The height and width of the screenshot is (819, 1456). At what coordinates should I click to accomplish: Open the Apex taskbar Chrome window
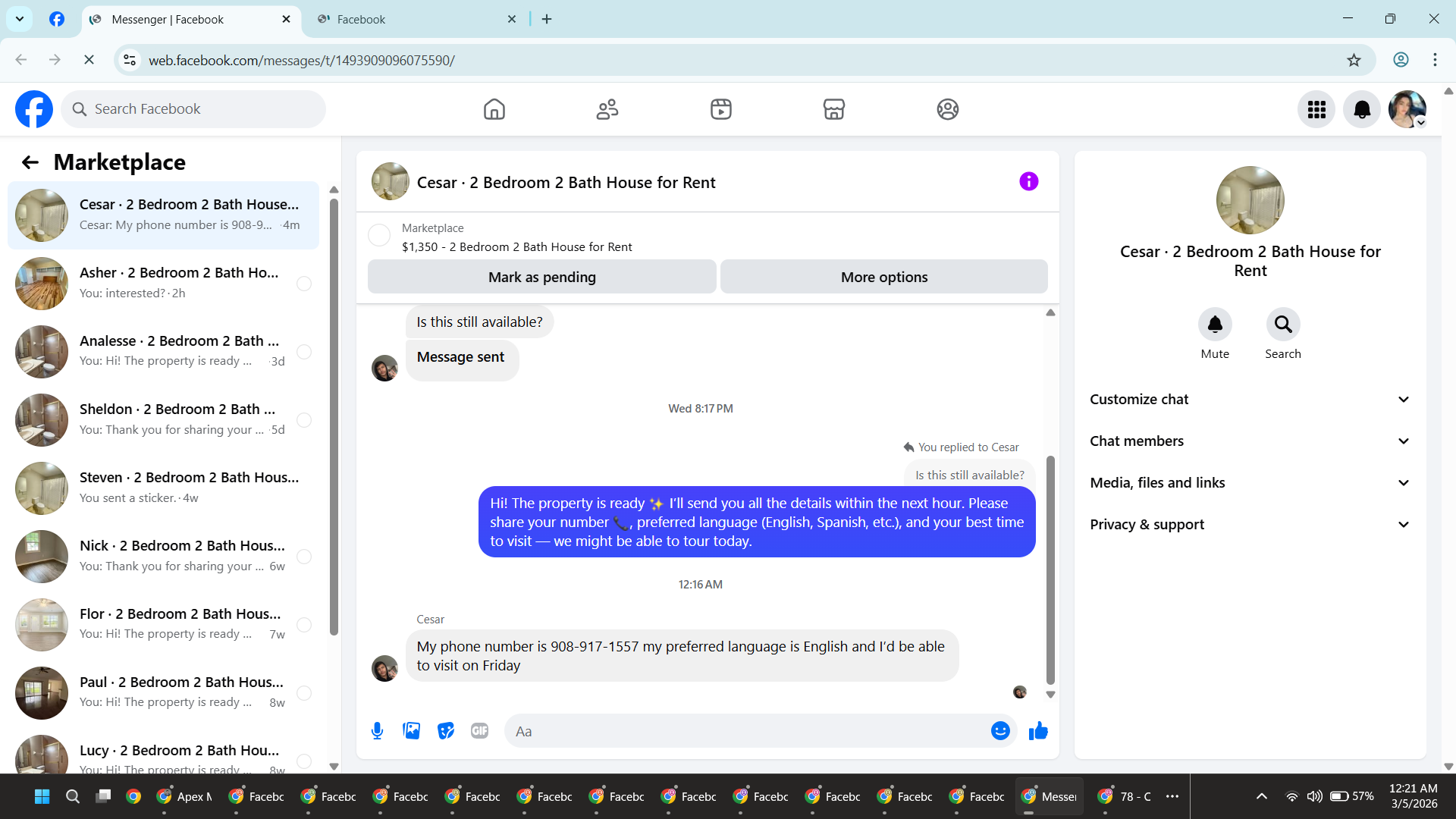[x=185, y=796]
